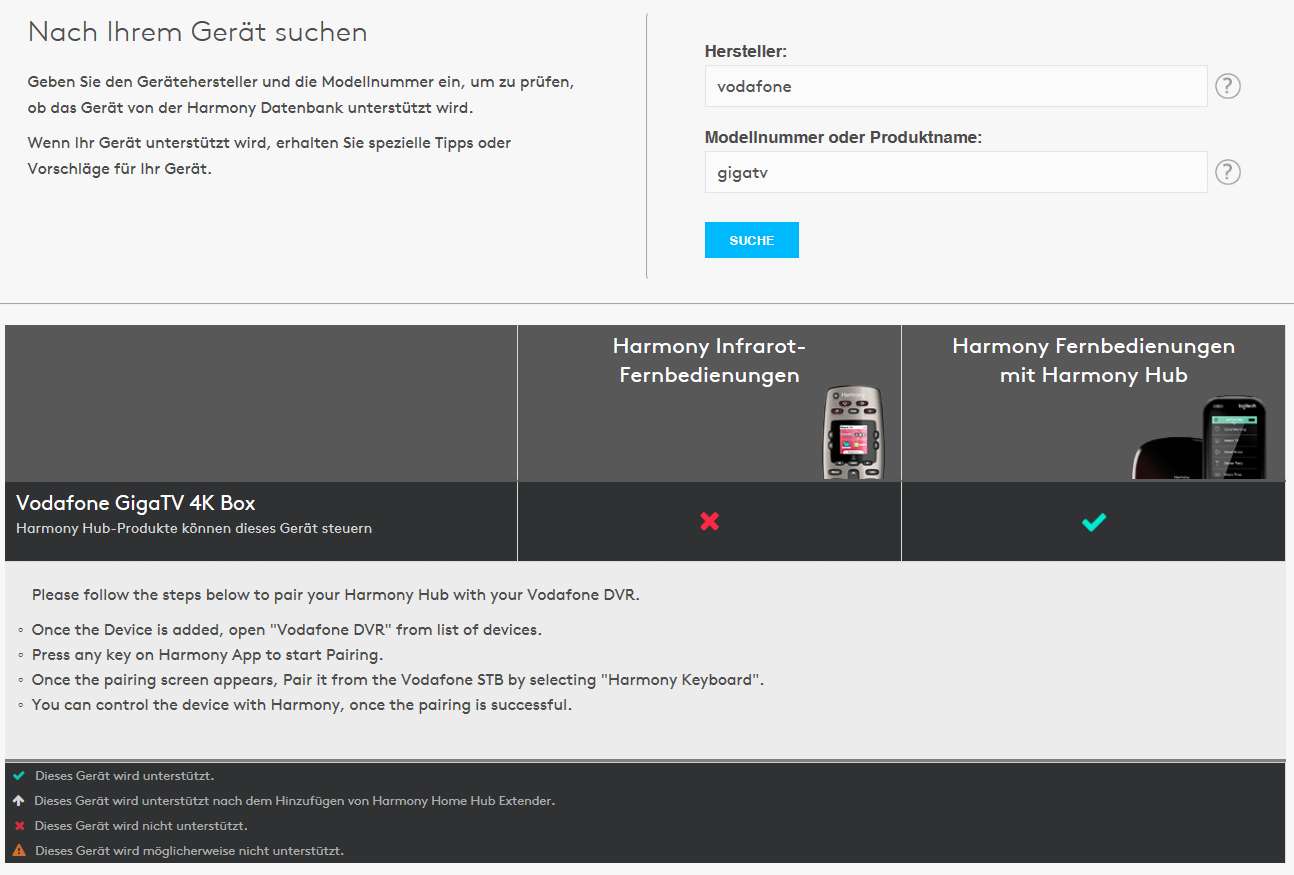The width and height of the screenshot is (1294, 875).
Task: Click the help icon beside Modellnummer field
Action: click(1227, 173)
